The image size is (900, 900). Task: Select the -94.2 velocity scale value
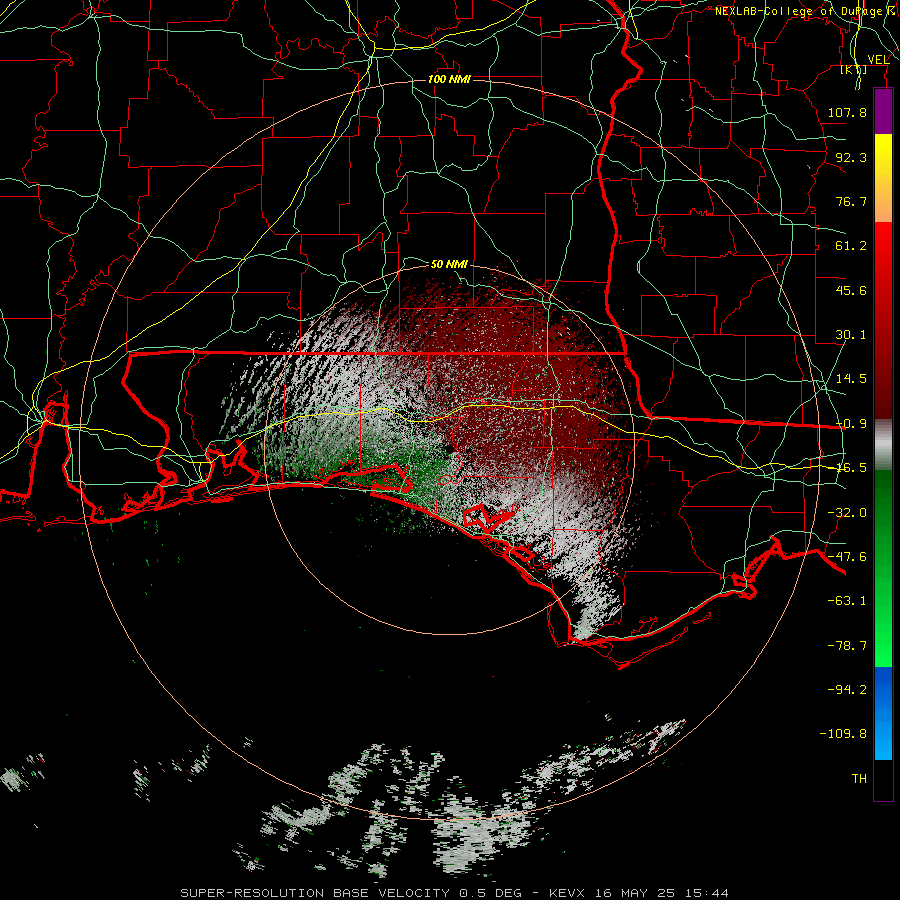point(847,690)
